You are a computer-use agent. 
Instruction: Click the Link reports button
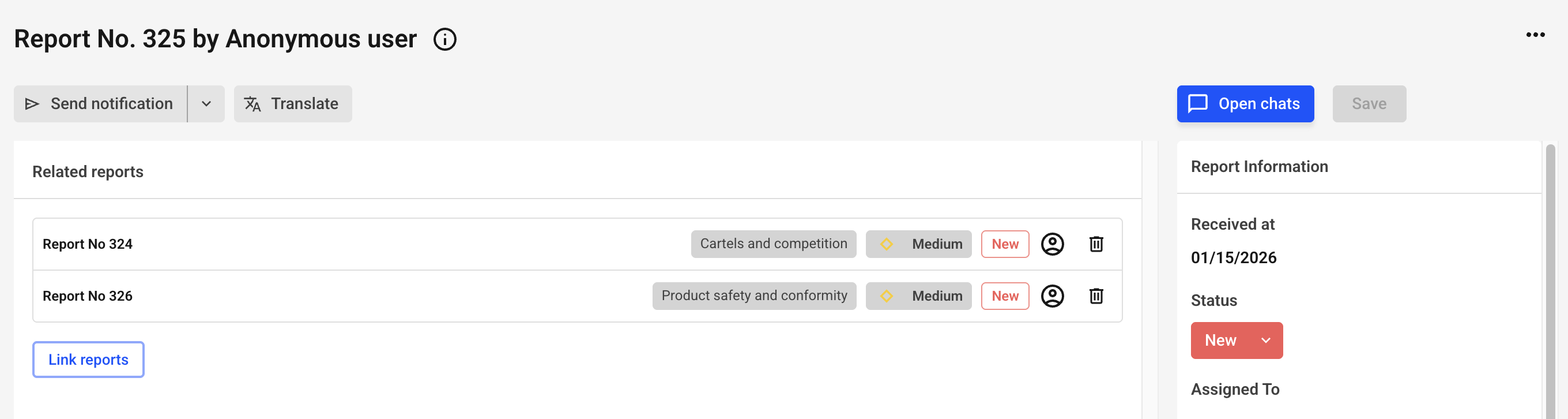coord(88,360)
